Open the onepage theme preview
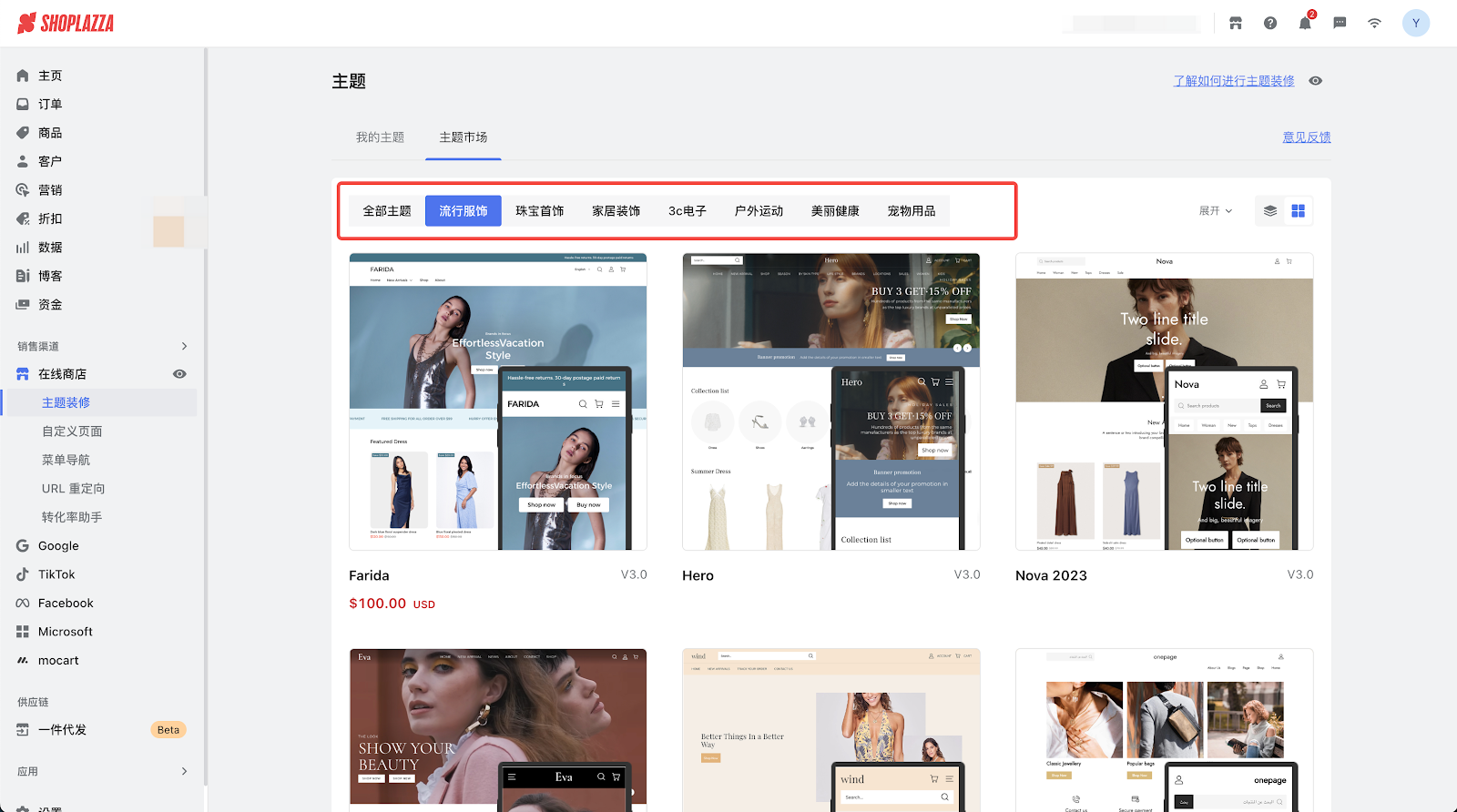The height and width of the screenshot is (812, 1457). coord(1165,730)
